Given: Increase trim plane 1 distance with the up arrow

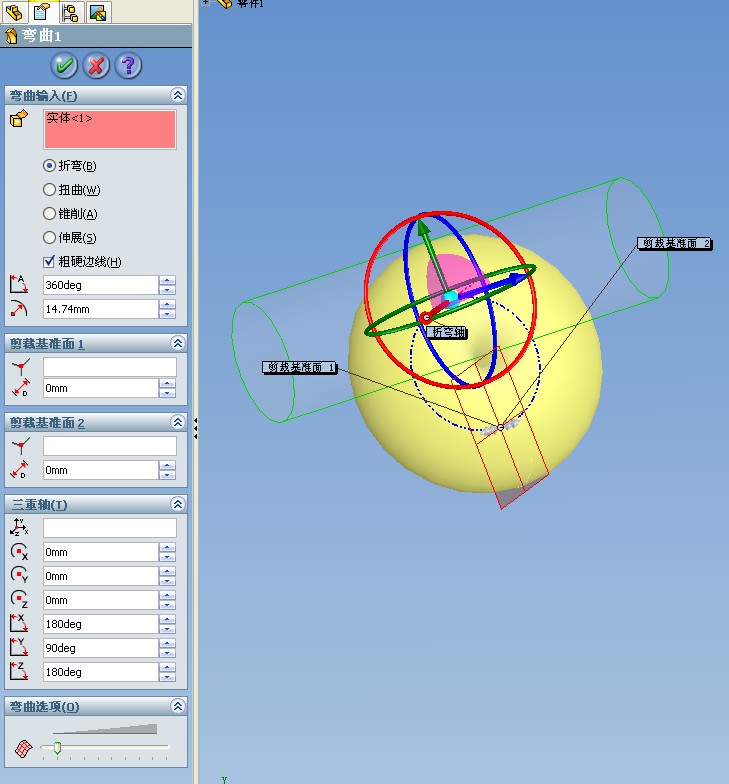Looking at the screenshot, I should point(167,384).
